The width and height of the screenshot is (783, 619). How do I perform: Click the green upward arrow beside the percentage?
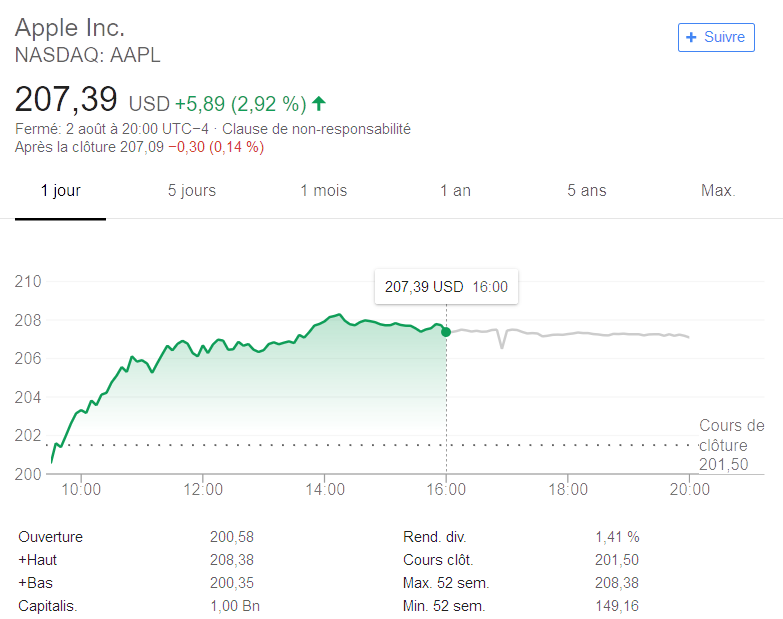click(319, 103)
